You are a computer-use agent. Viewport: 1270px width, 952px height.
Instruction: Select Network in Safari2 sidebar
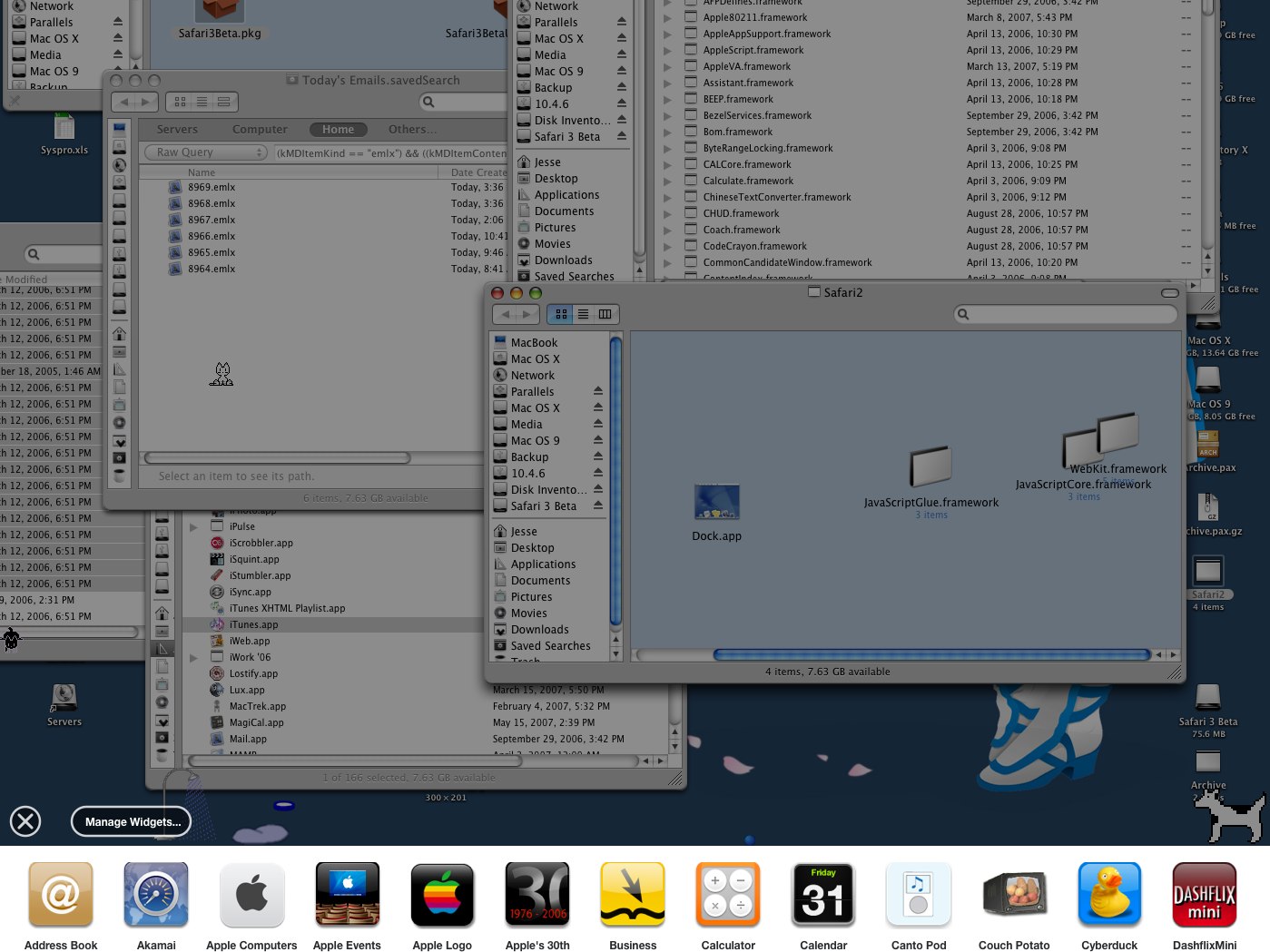pyautogui.click(x=532, y=375)
